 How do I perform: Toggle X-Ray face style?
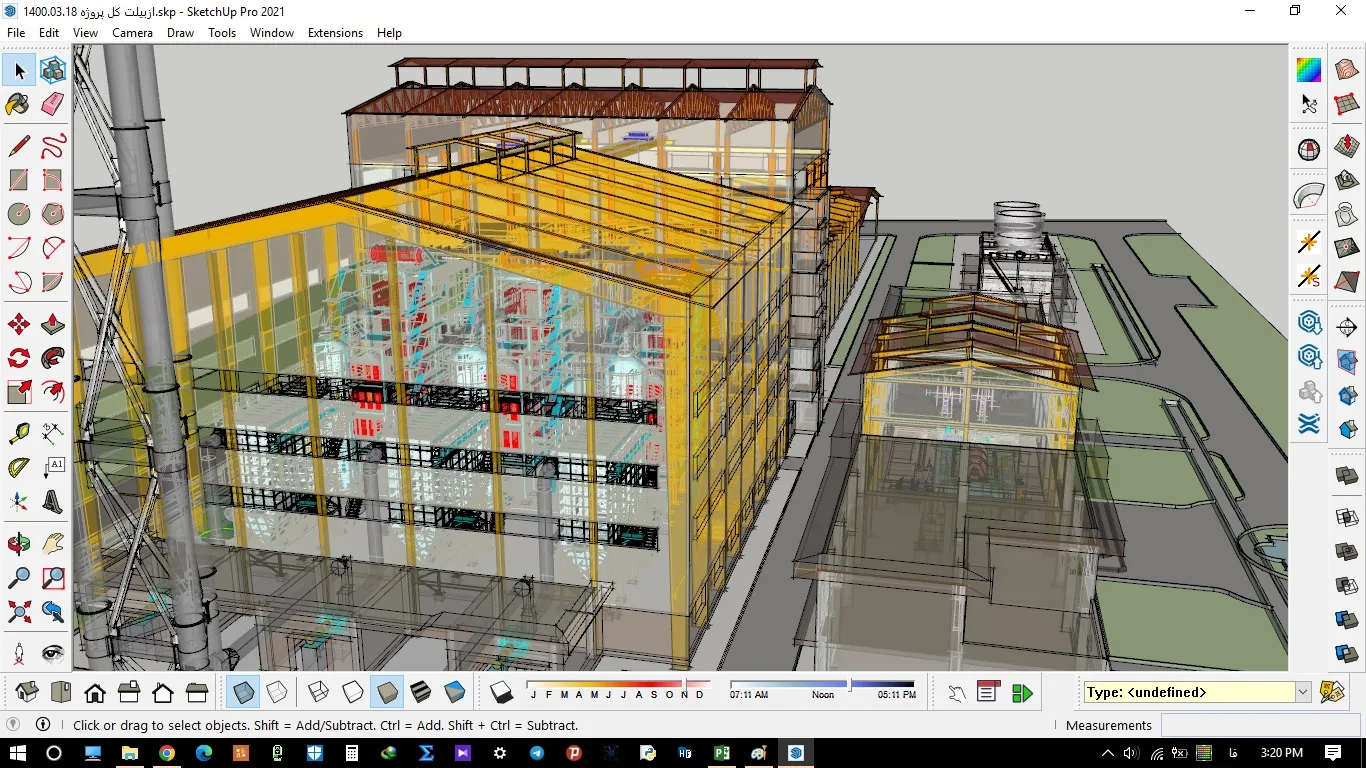pyautogui.click(x=242, y=692)
